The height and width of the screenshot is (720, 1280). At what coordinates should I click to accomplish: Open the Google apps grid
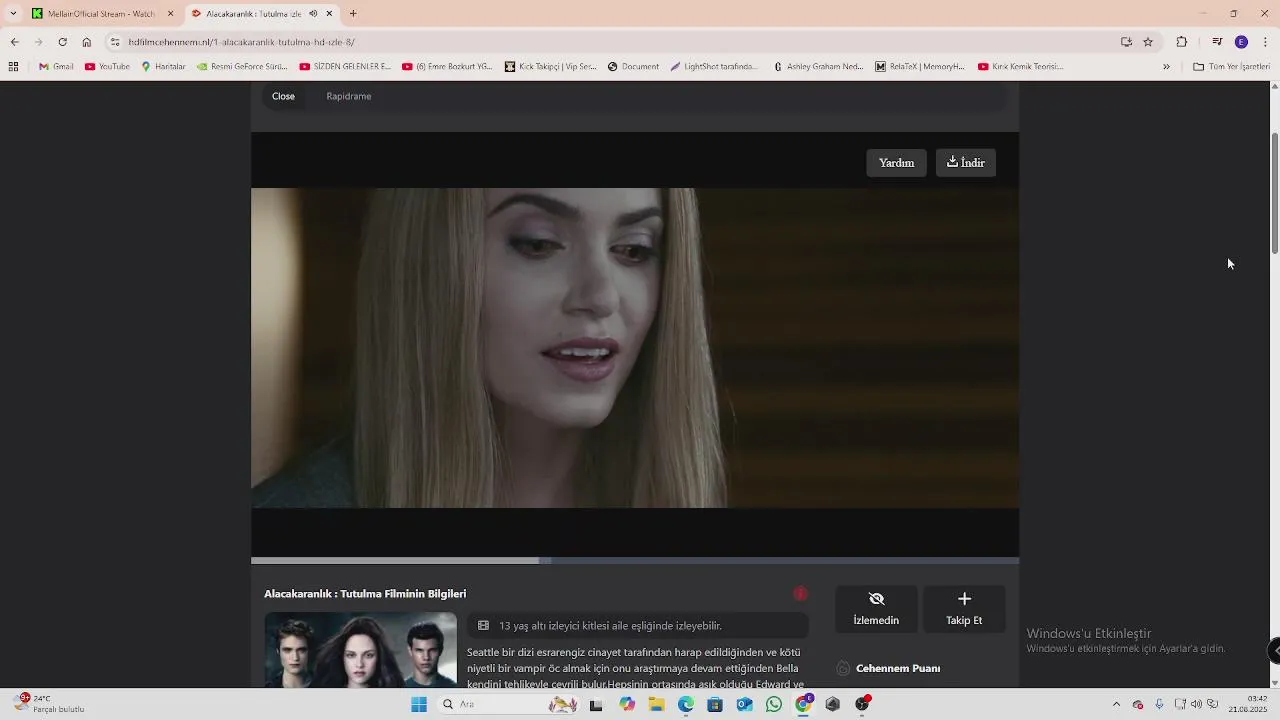13,67
